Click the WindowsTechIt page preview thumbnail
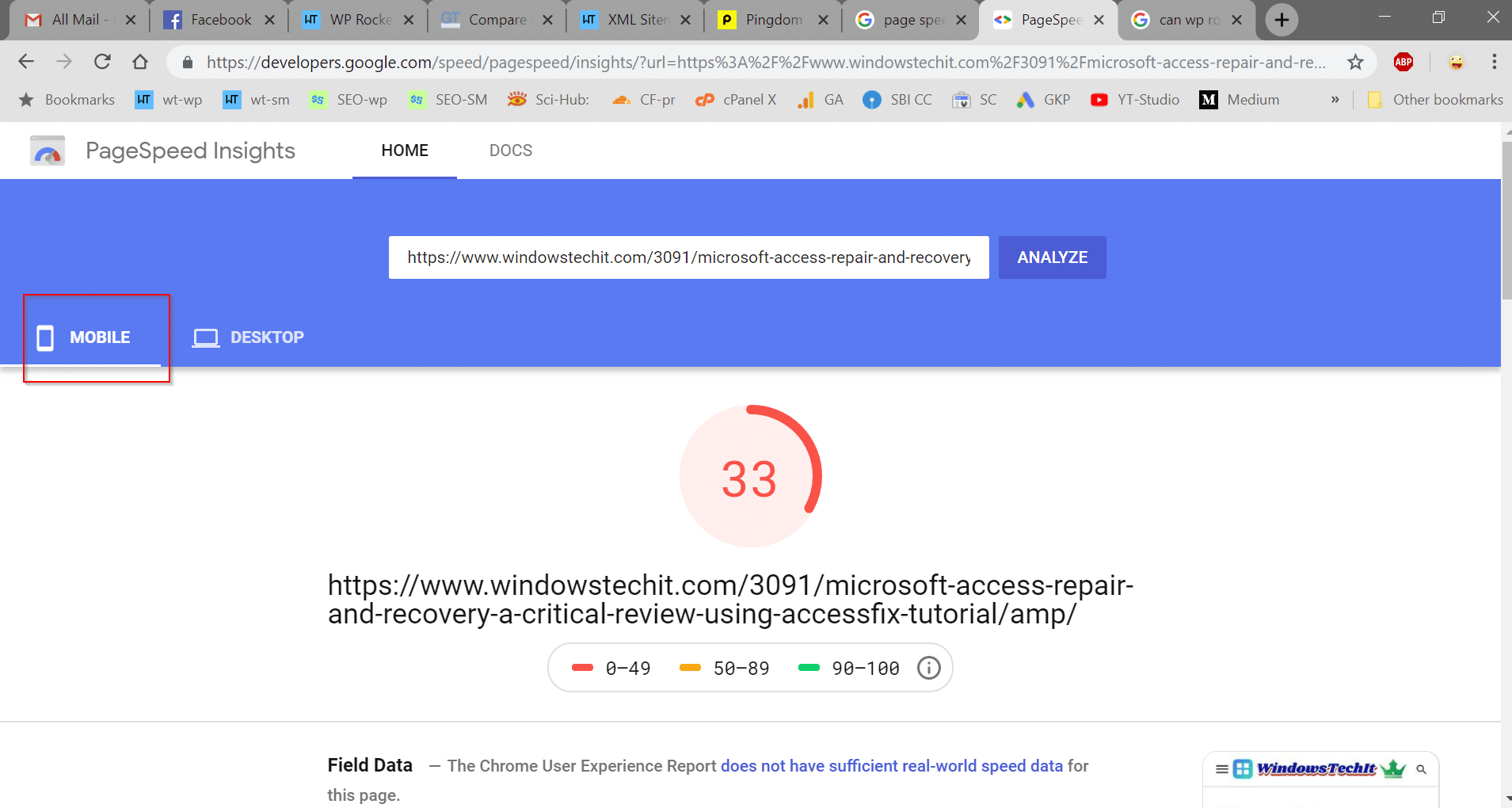Screen dimensions: 1512x808 pyautogui.click(x=1320, y=779)
